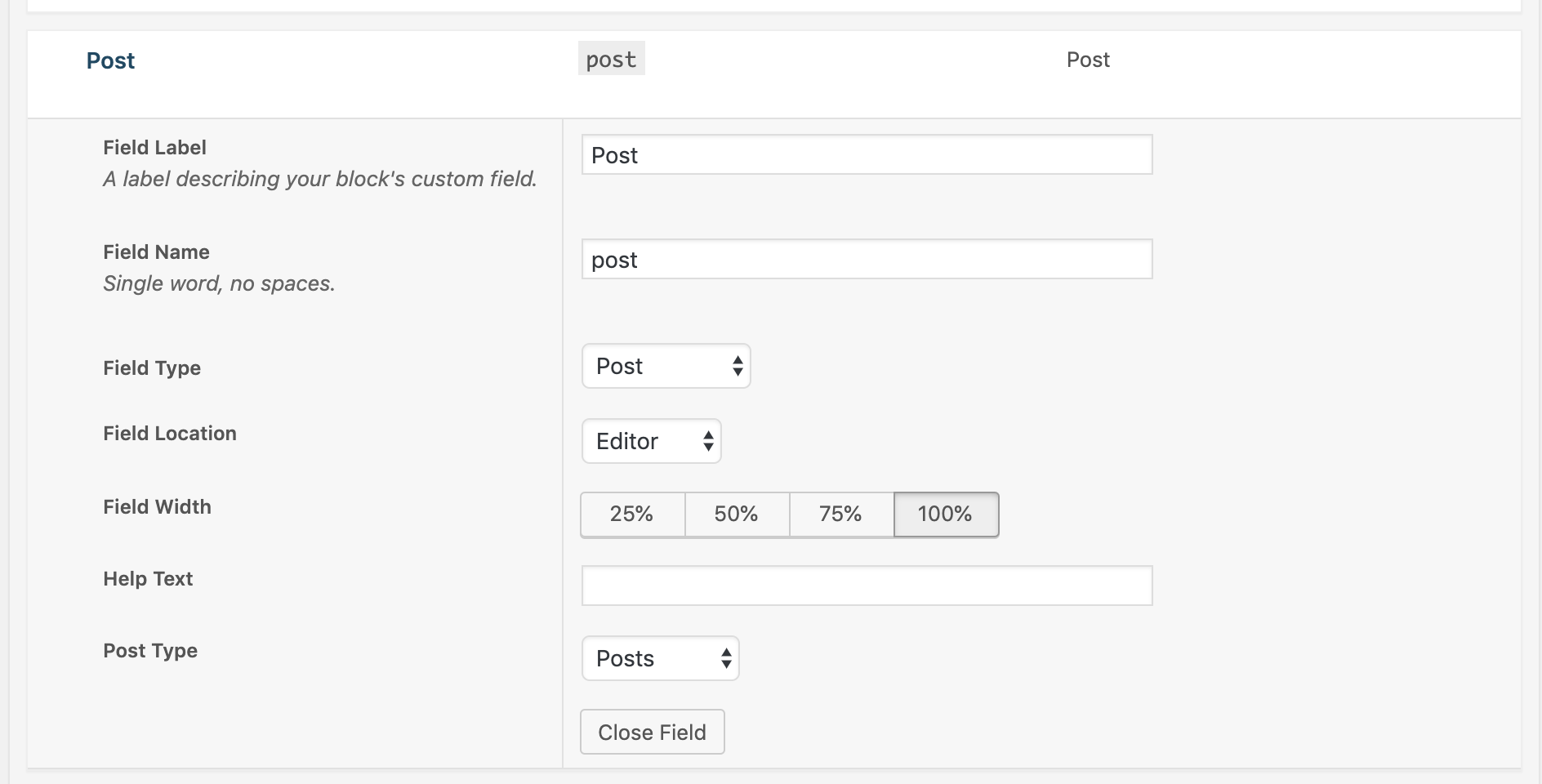
Task: Click the Field Location stepper arrows
Action: coord(706,441)
